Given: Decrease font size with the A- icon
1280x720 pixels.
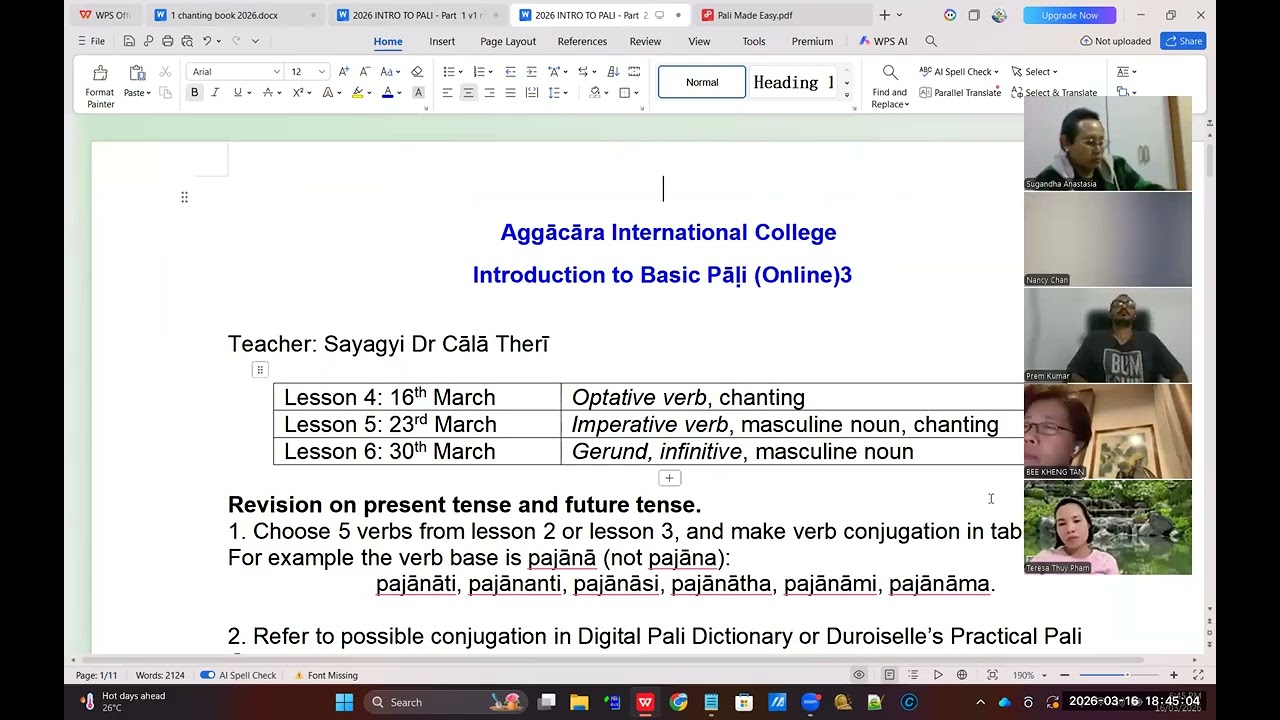Looking at the screenshot, I should pyautogui.click(x=364, y=72).
